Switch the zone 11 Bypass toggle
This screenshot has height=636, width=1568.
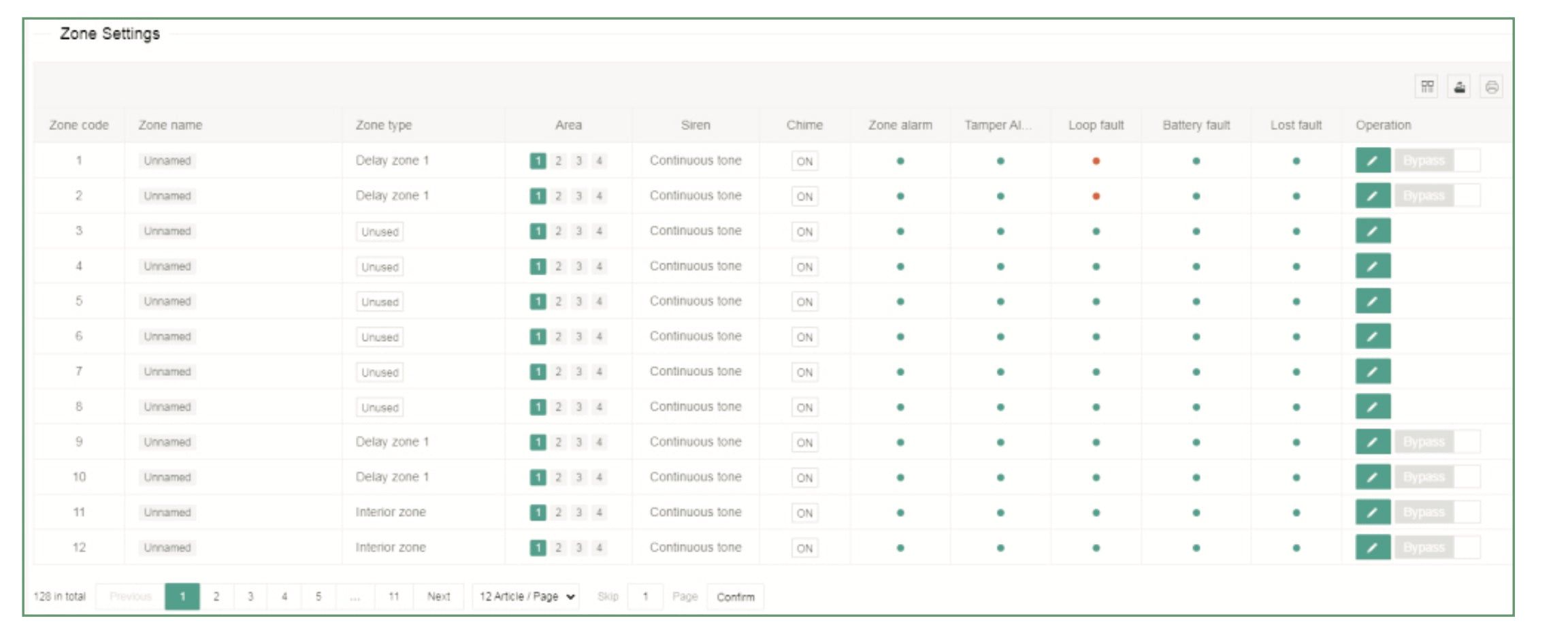coord(1437,512)
